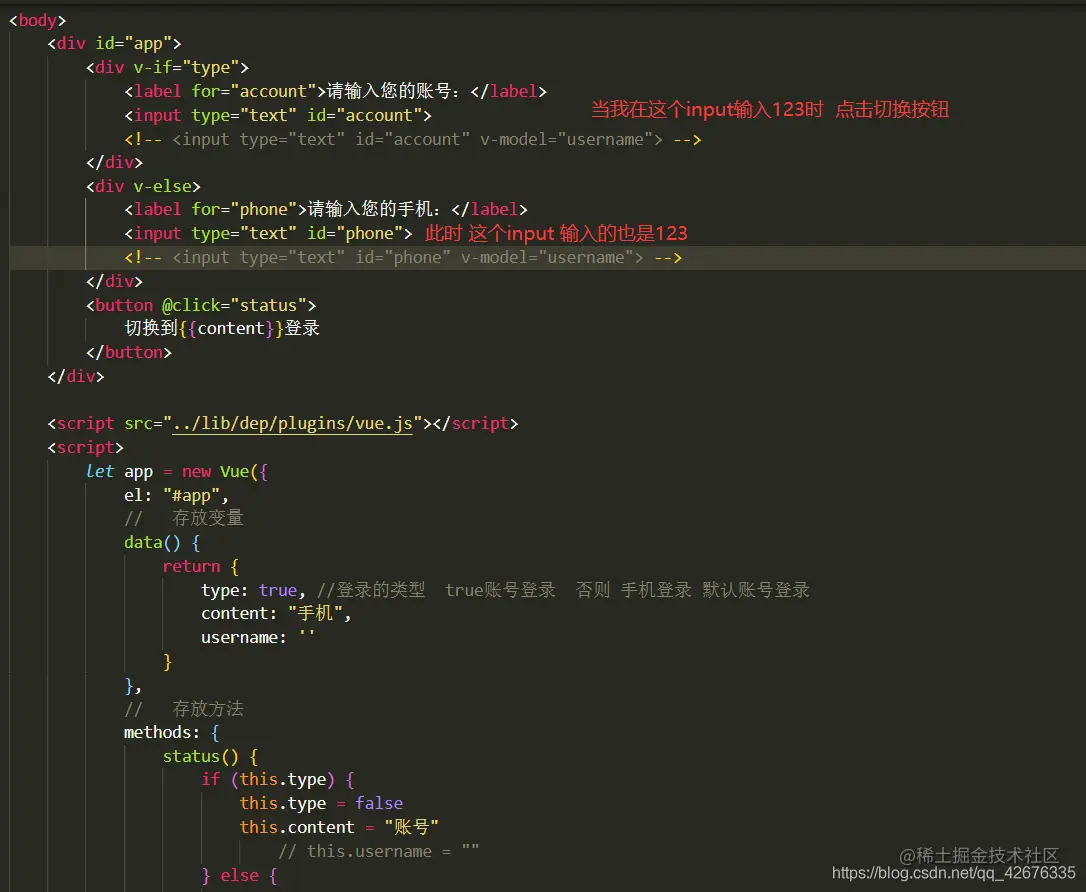This screenshot has width=1086, height=892.
Task: Click the this.content = "账号" line
Action: point(339,827)
